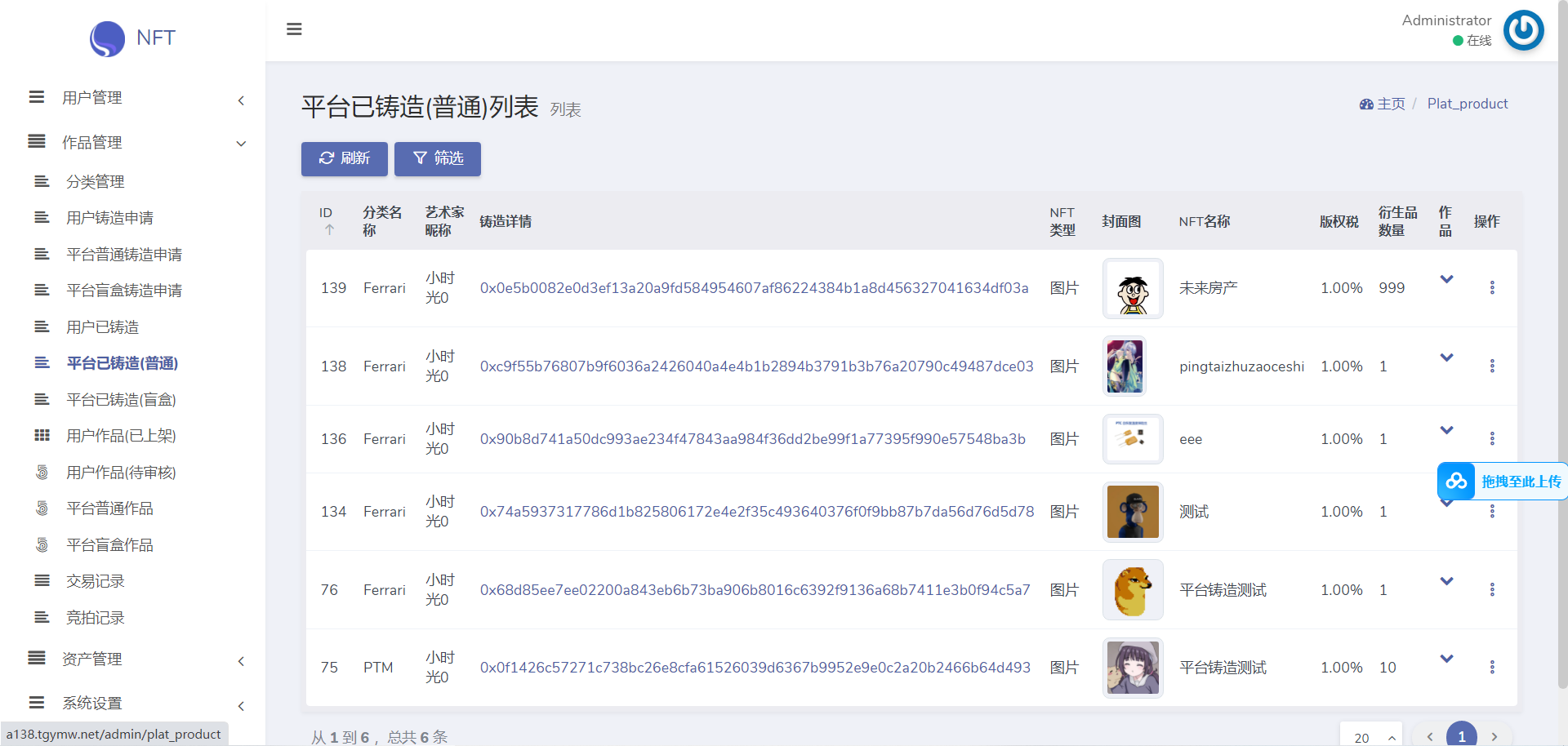Click the Administrator power avatar icon
Screen dimensions: 1568x746
tap(1523, 30)
